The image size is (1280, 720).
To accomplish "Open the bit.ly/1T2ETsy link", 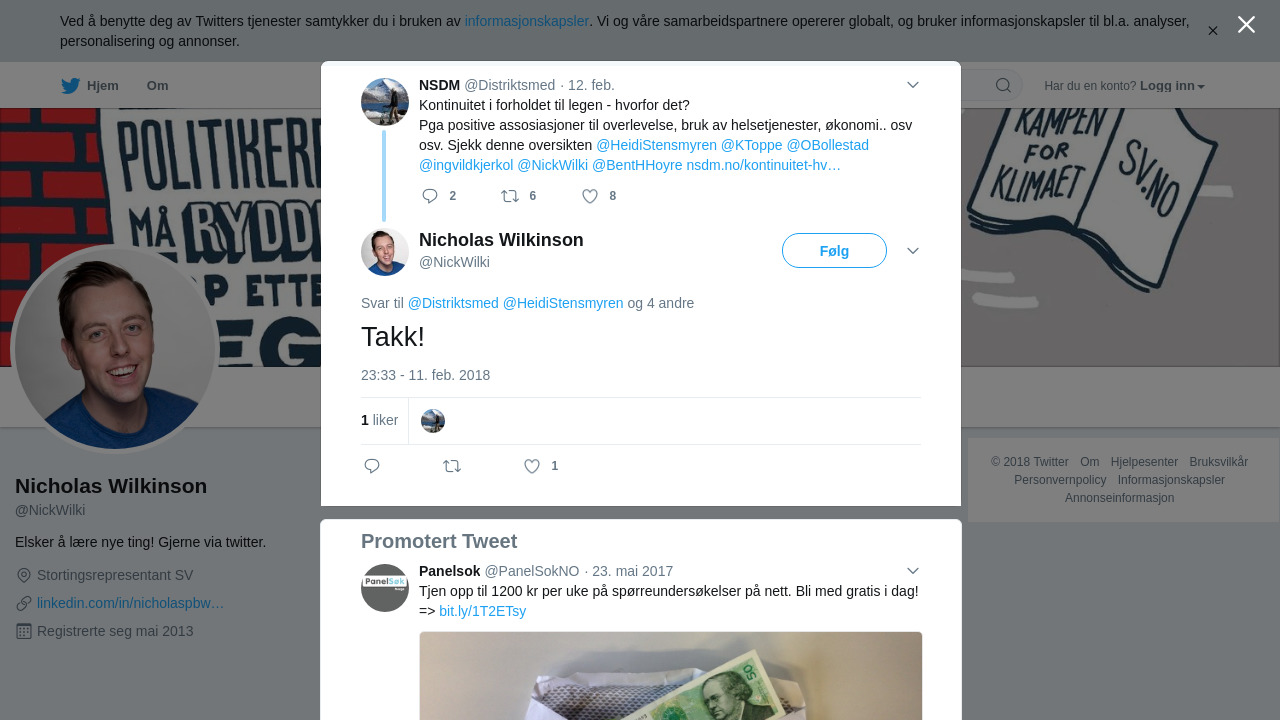I will [482, 611].
